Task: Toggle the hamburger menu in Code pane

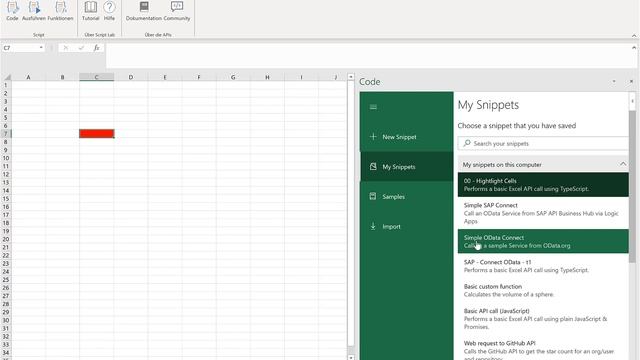Action: coord(373,107)
